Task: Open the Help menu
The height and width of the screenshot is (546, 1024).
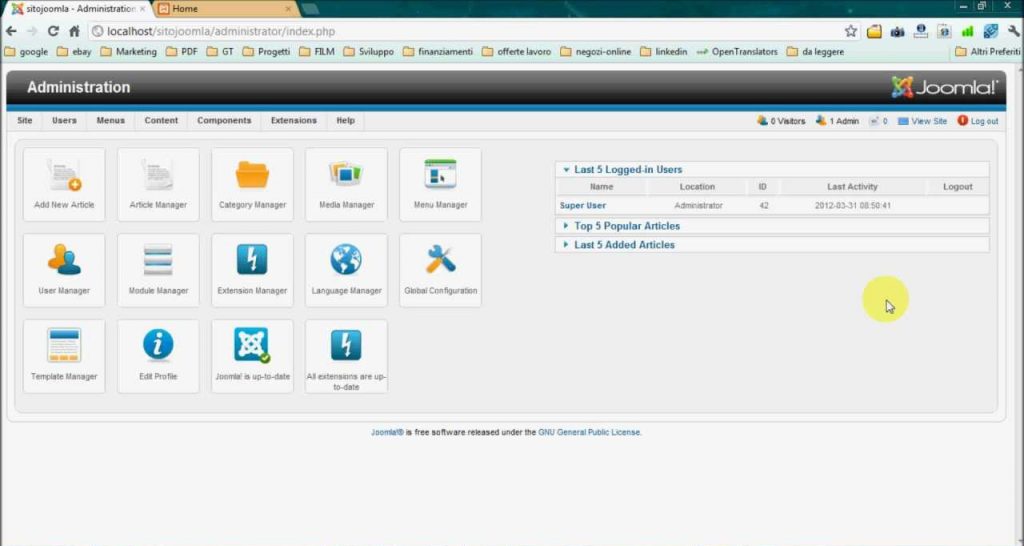Action: 345,120
